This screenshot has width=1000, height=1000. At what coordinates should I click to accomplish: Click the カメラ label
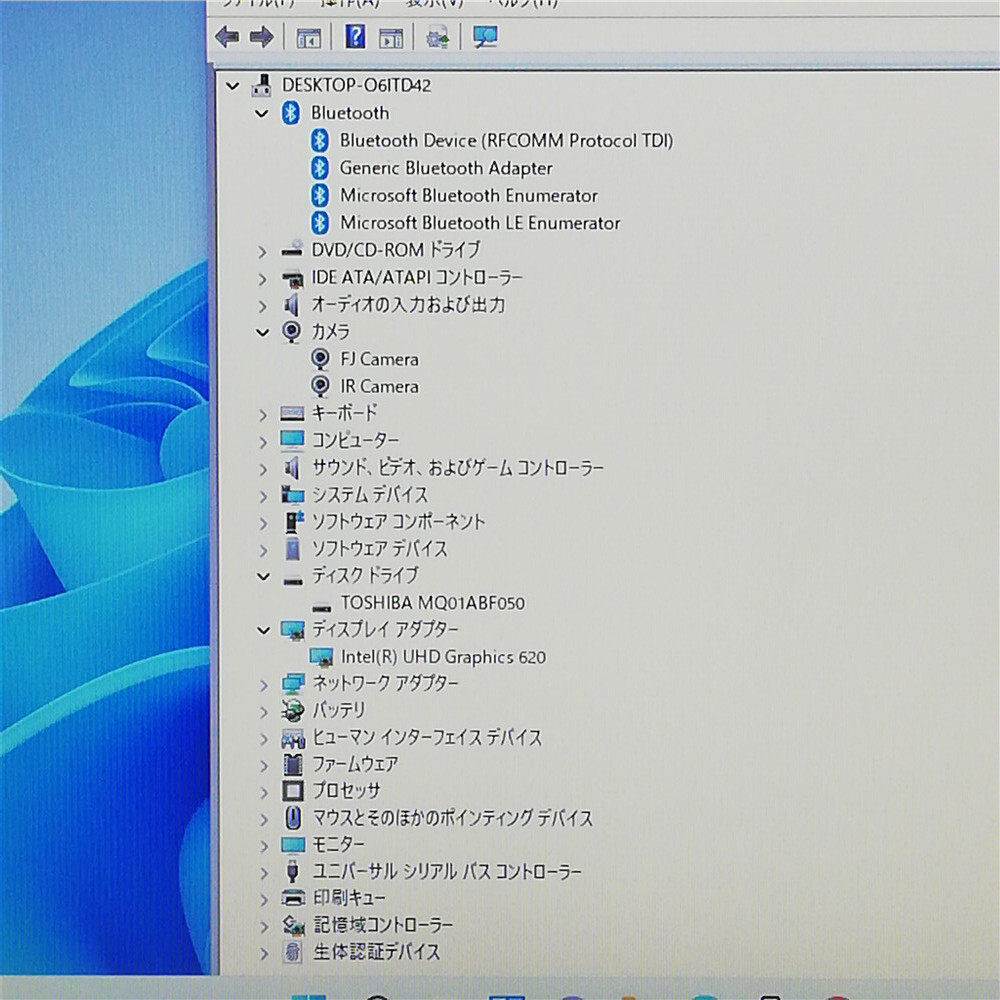[330, 332]
